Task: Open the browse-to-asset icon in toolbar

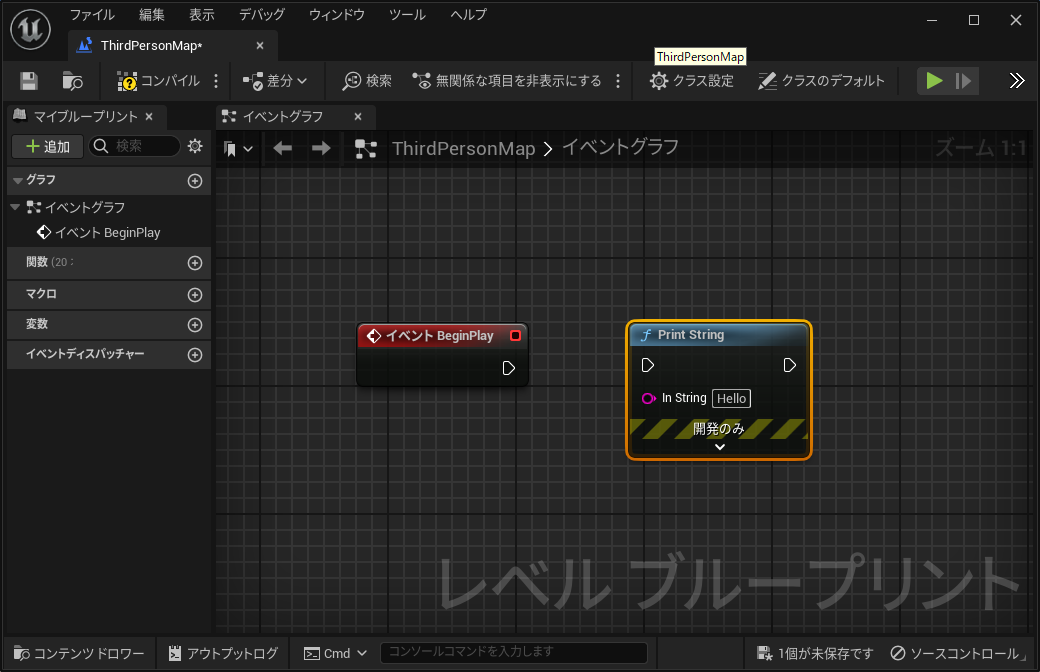Action: click(72, 81)
